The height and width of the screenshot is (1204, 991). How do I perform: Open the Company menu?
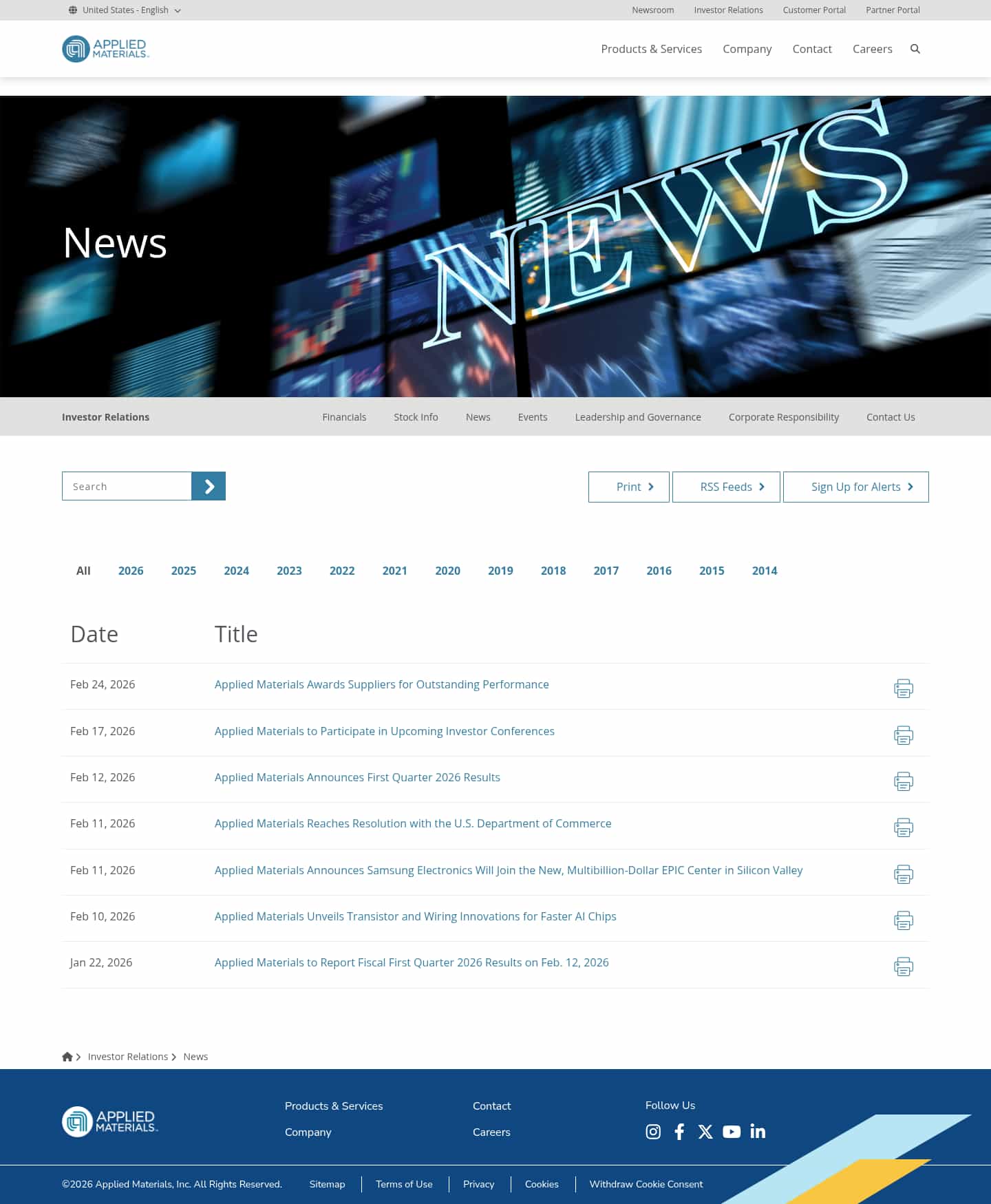[x=747, y=49]
